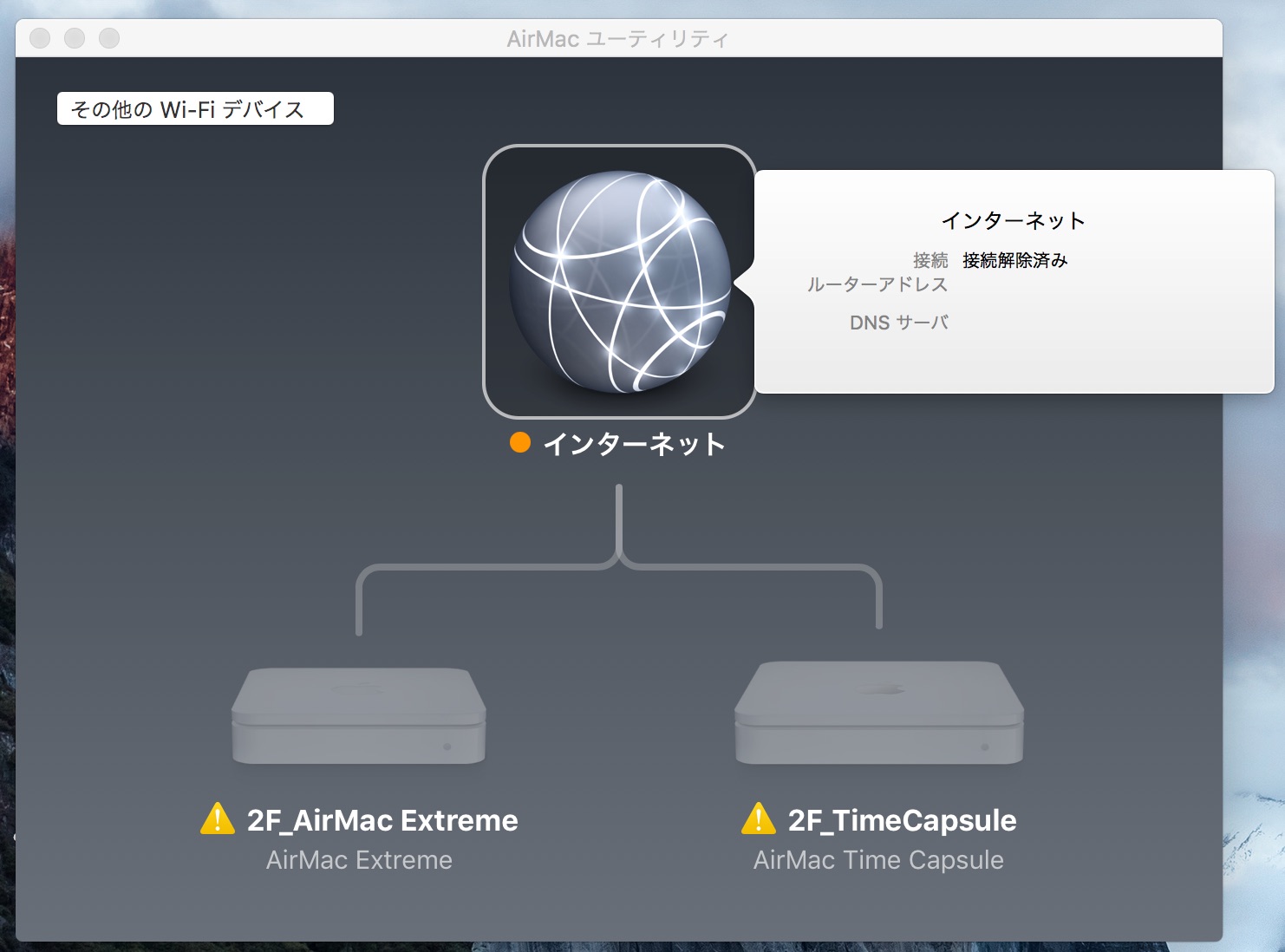Viewport: 1285px width, 952px height.
Task: Click the AirMac Time Capsule model subtitle
Action: [878, 860]
